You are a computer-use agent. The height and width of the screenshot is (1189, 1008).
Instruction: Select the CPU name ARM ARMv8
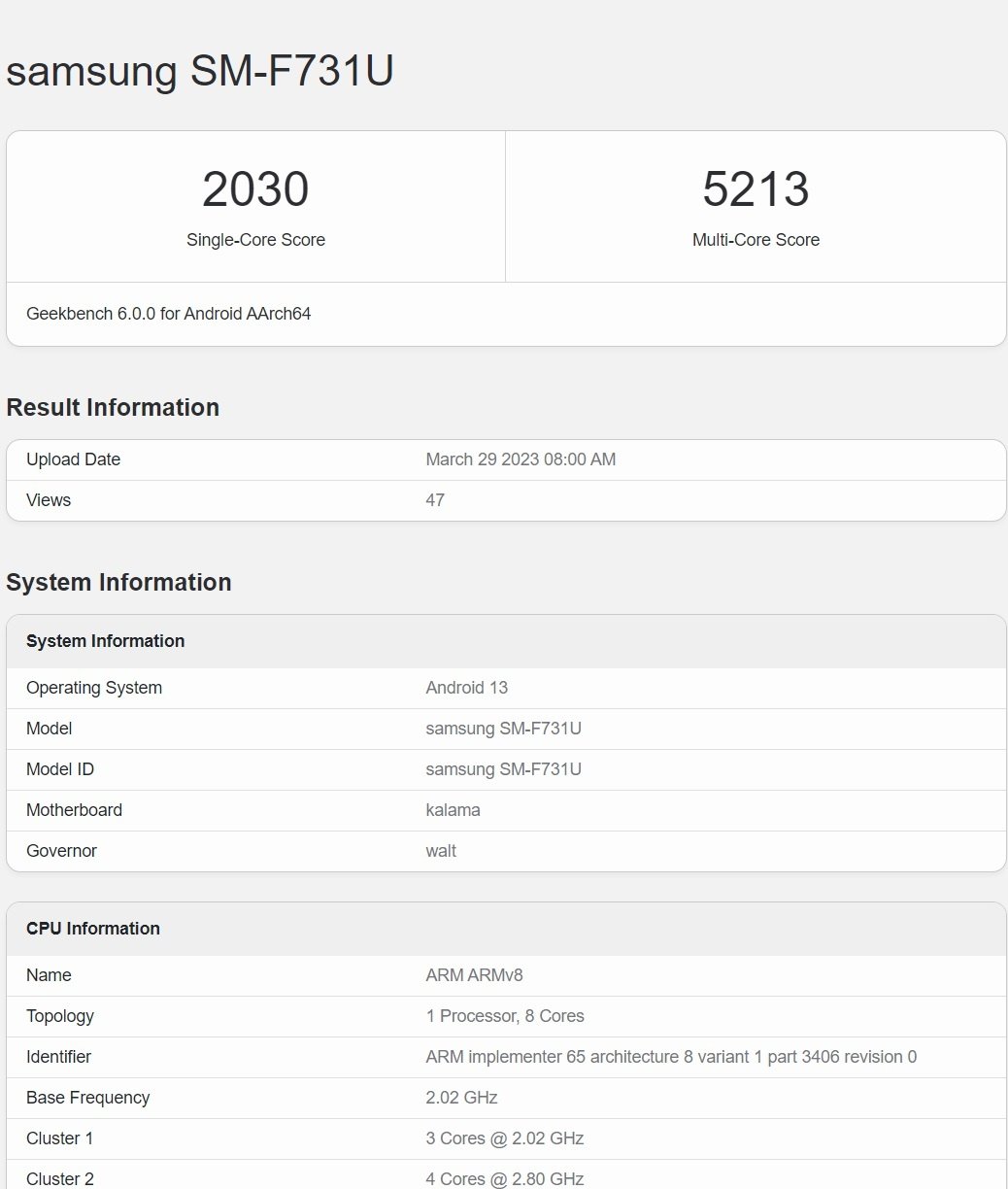[x=474, y=975]
